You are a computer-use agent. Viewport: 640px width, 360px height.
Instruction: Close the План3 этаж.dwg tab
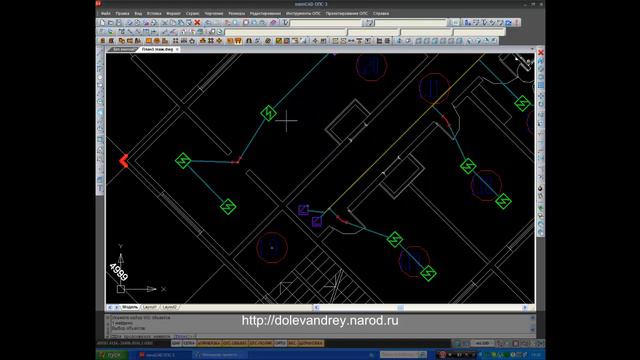(x=177, y=49)
